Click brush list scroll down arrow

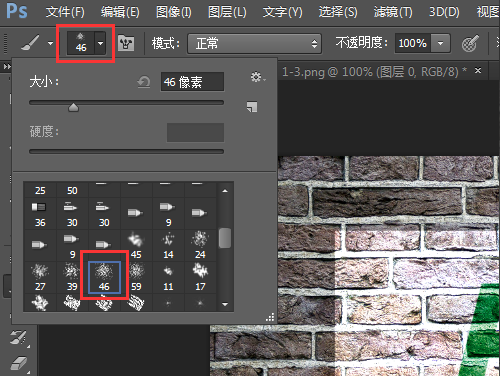(x=225, y=304)
